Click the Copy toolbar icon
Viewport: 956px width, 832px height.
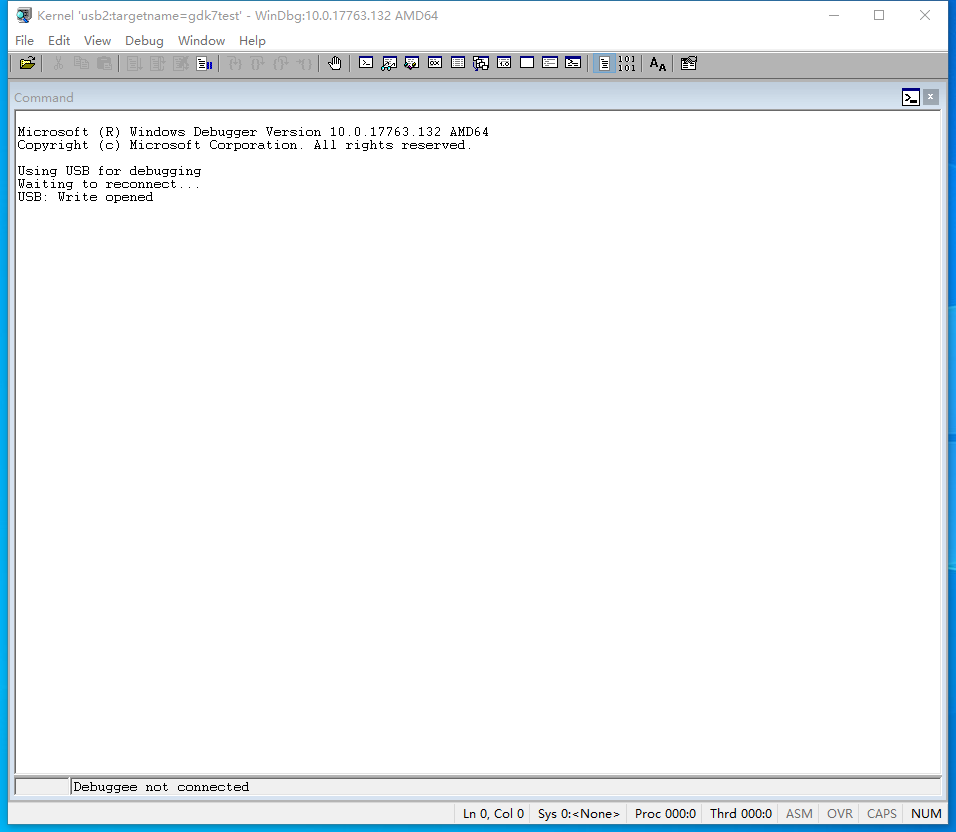pyautogui.click(x=81, y=63)
